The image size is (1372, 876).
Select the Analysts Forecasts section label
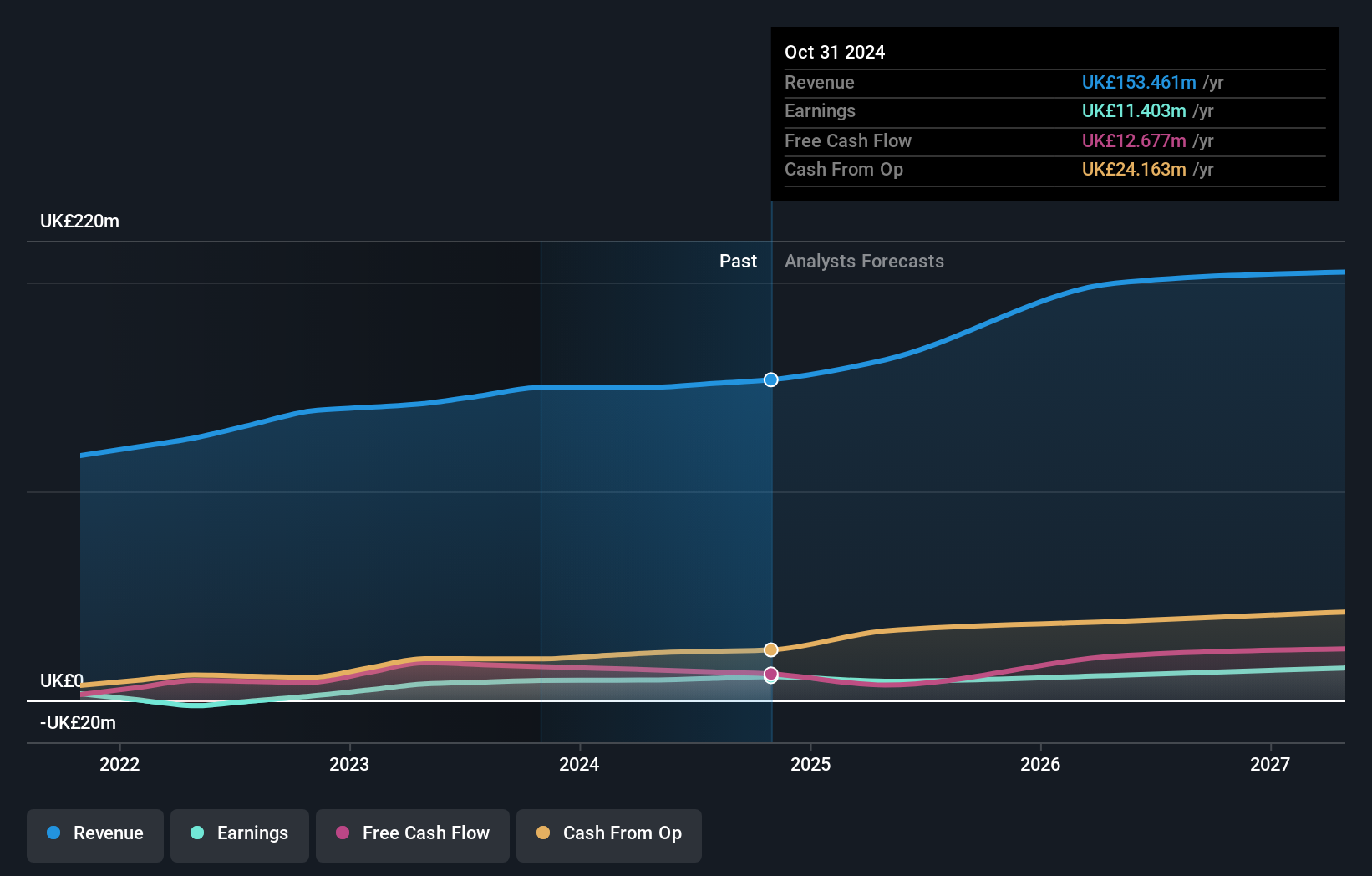pos(864,261)
